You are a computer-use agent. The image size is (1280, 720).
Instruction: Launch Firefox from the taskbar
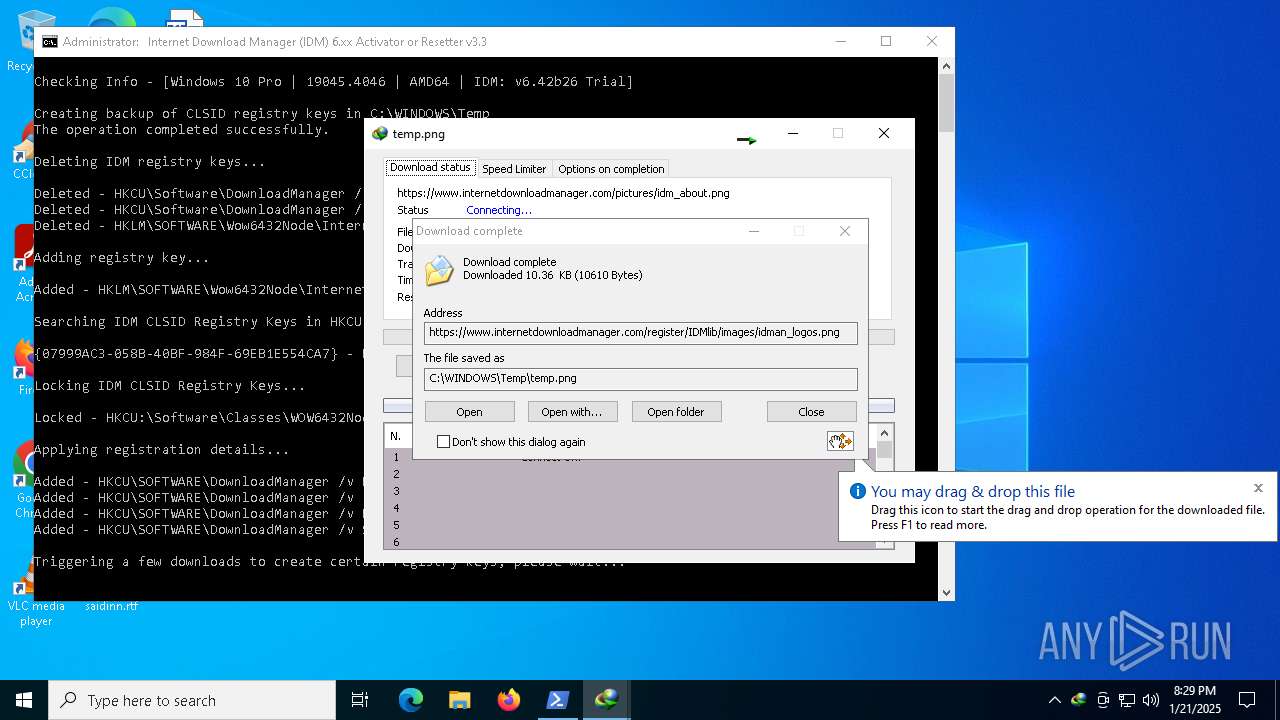(x=508, y=700)
